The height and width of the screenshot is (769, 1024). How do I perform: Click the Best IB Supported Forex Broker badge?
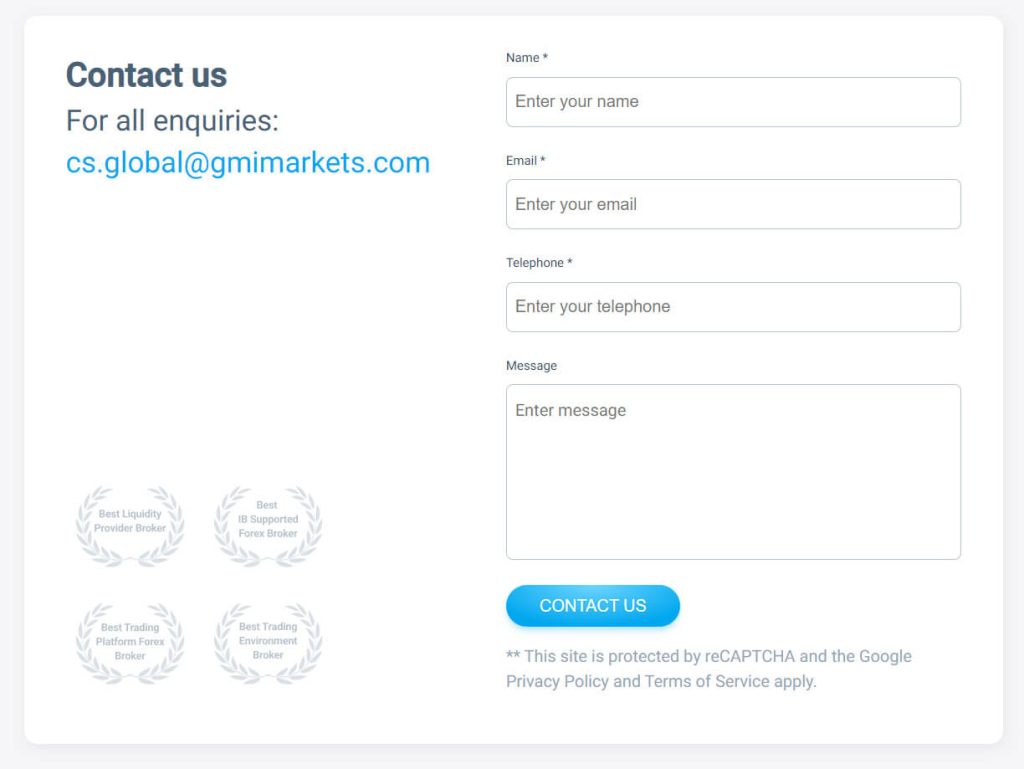[268, 526]
